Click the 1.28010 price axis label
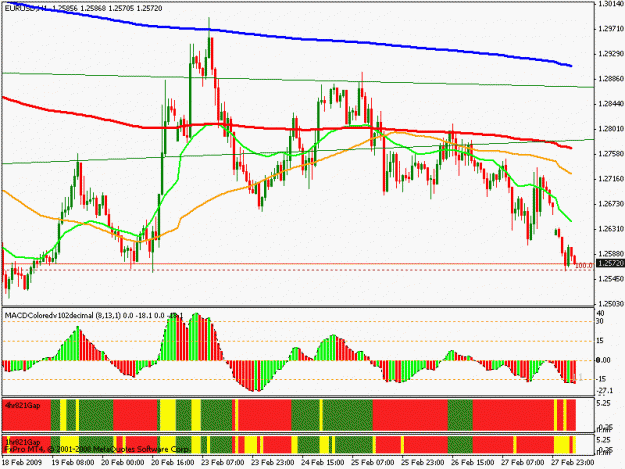 click(610, 129)
